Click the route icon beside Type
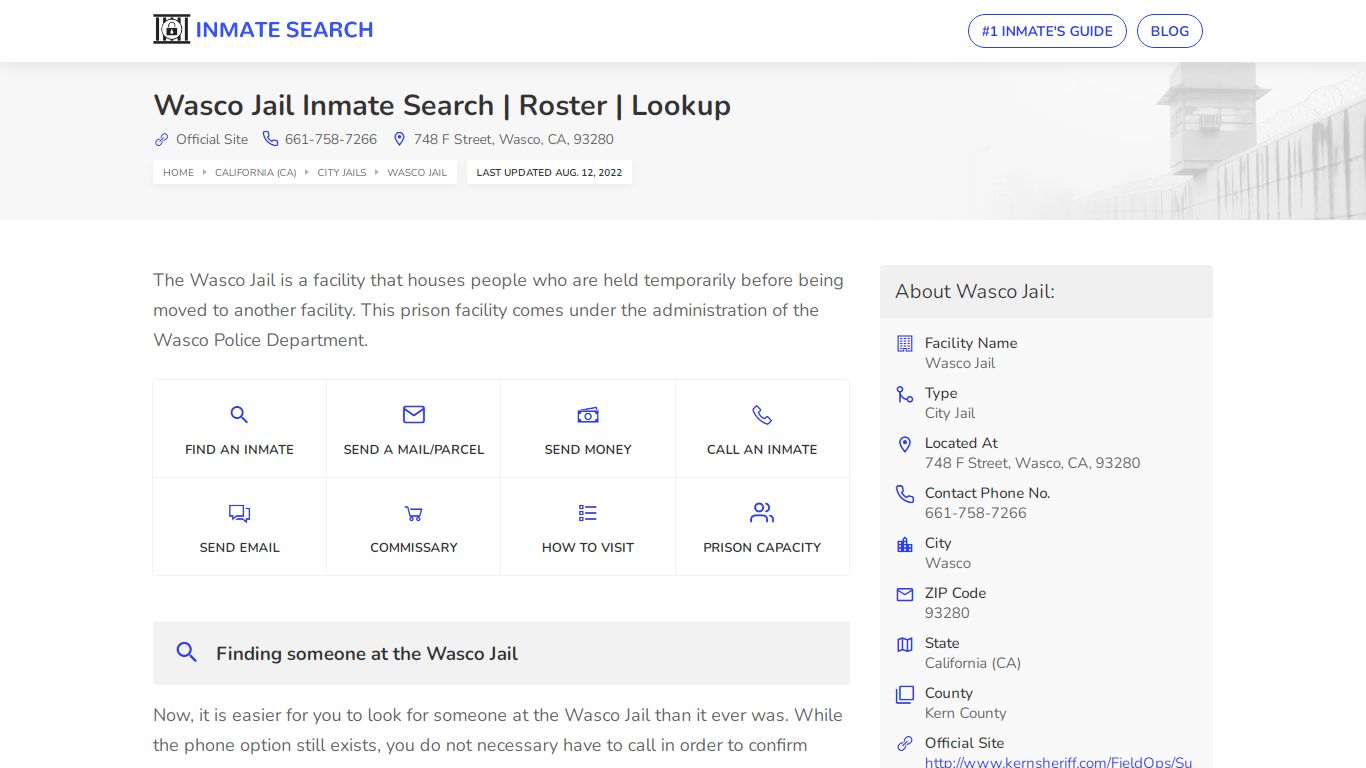Screen dimensions: 1366x768 point(905,394)
